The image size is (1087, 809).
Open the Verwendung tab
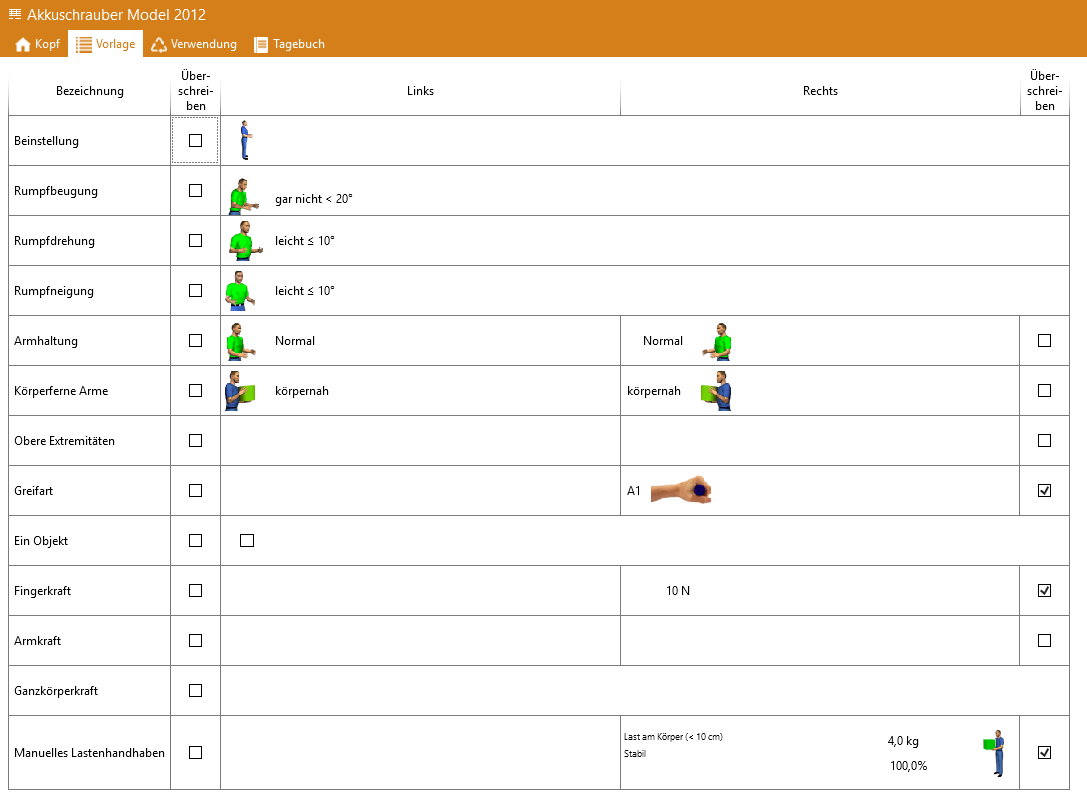click(194, 44)
